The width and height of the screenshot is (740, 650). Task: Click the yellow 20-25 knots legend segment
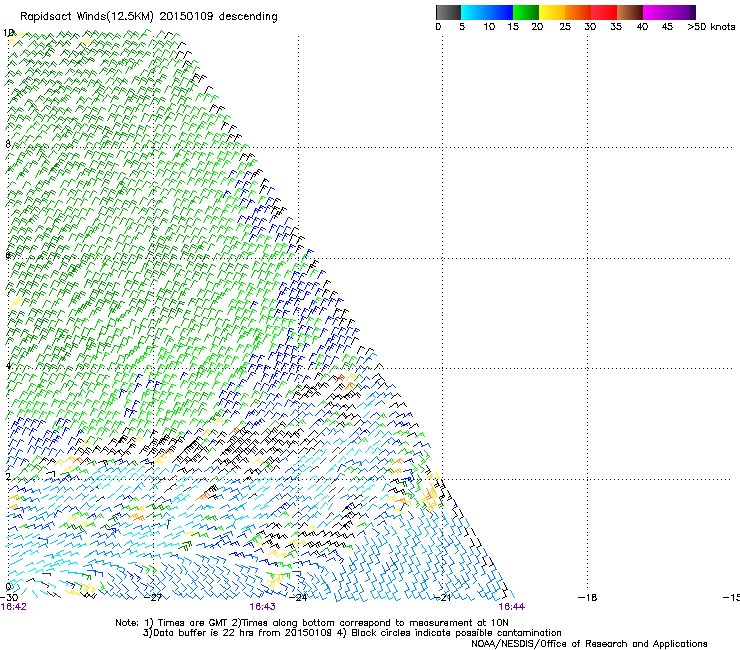[552, 12]
